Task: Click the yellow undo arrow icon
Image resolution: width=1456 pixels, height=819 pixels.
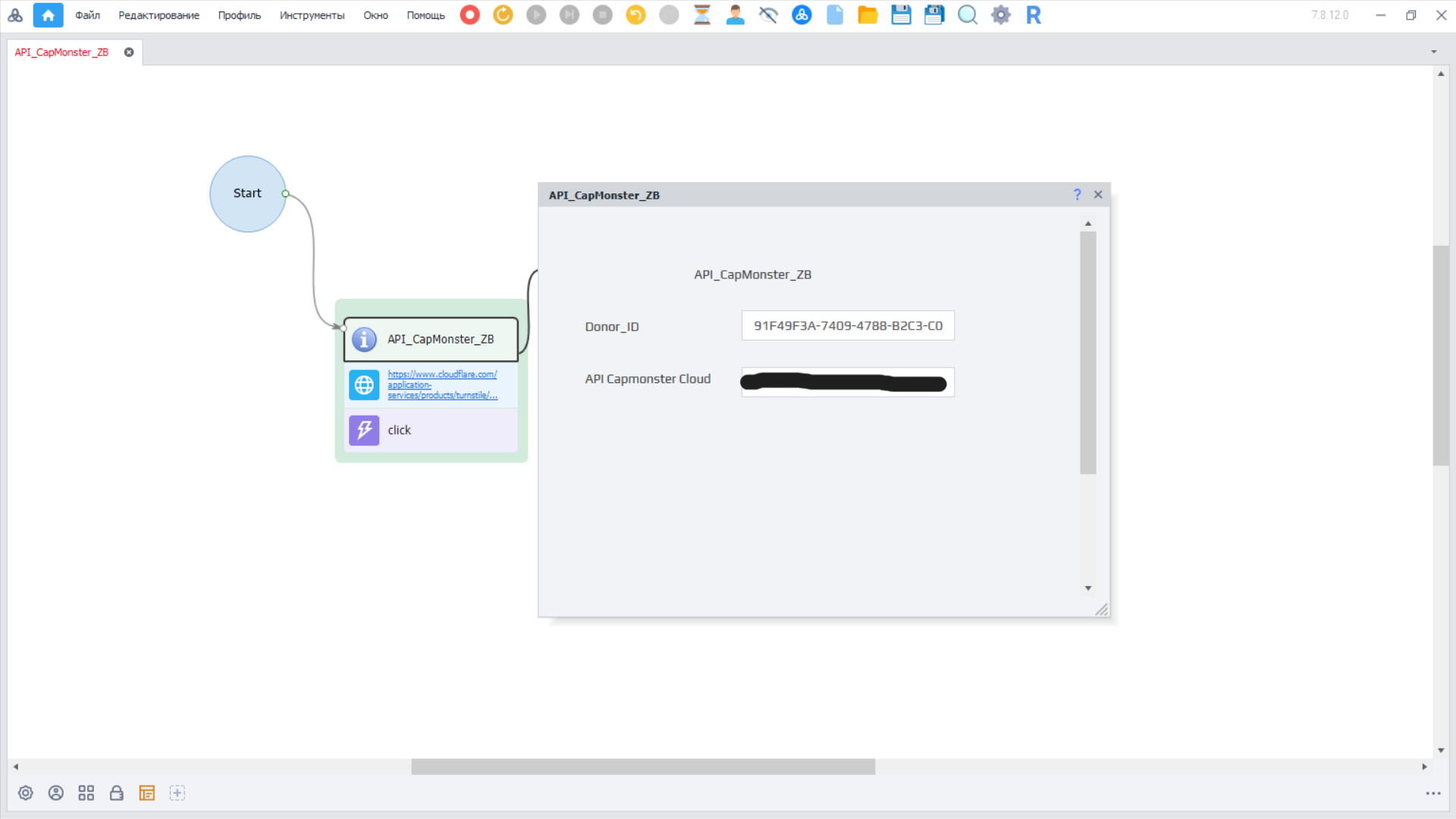Action: pos(635,15)
